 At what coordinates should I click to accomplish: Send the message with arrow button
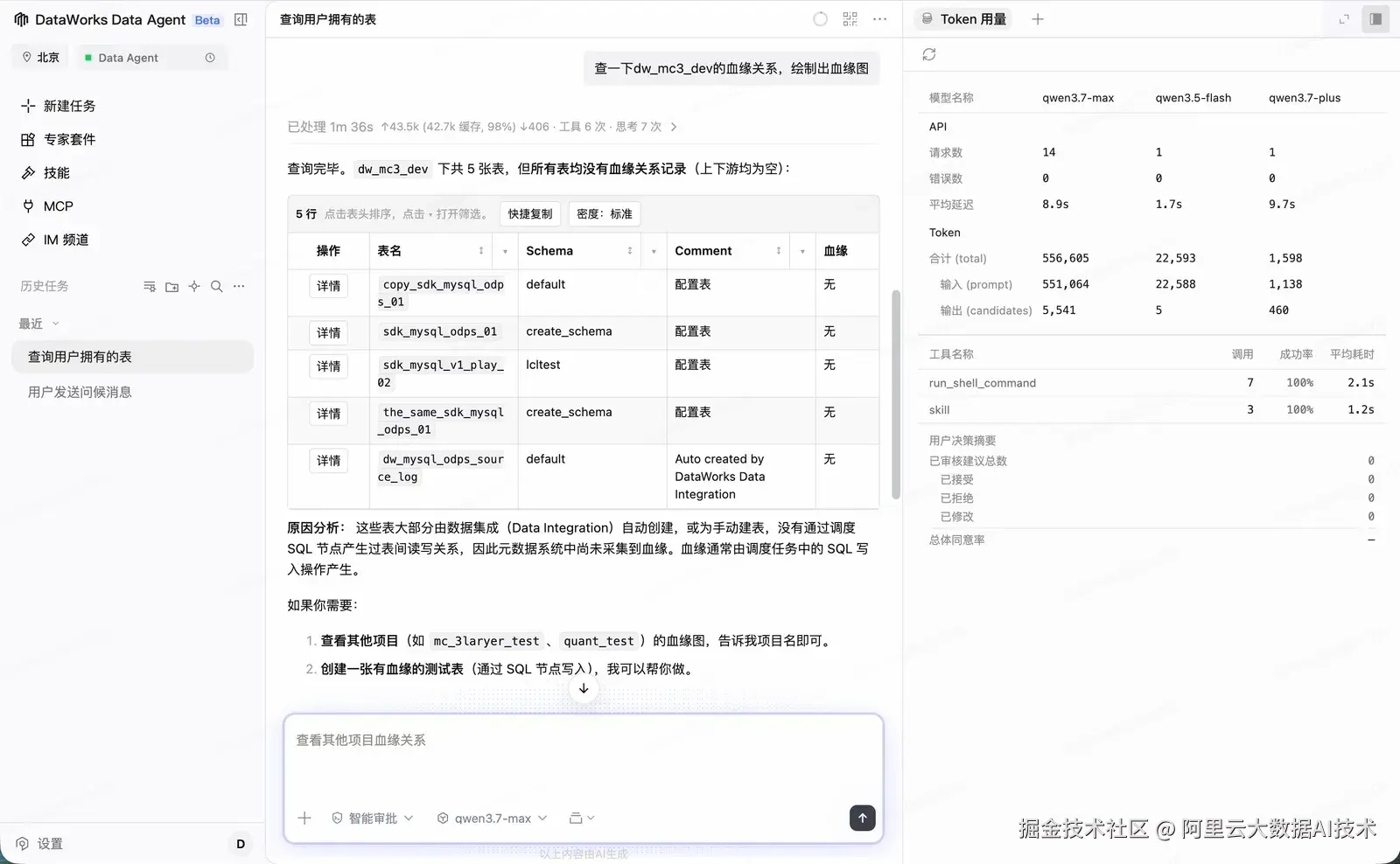tap(863, 818)
